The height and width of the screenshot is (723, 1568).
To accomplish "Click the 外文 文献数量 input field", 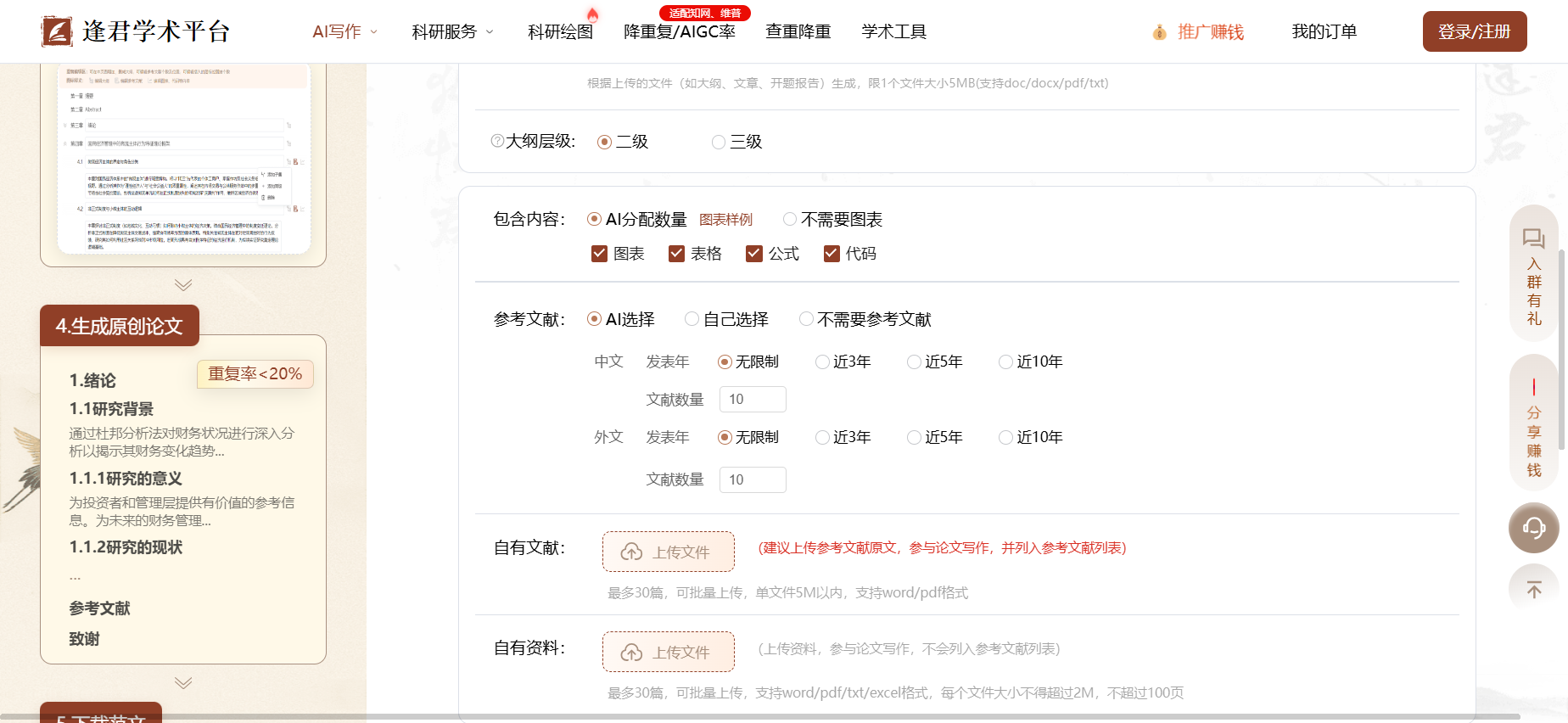I will coord(753,479).
